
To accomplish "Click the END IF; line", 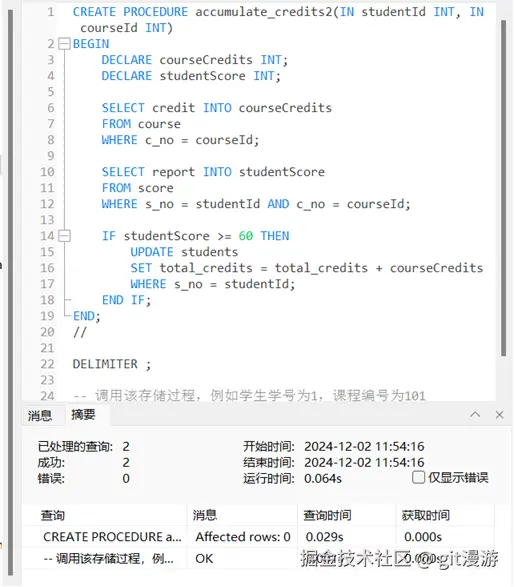I will [127, 300].
